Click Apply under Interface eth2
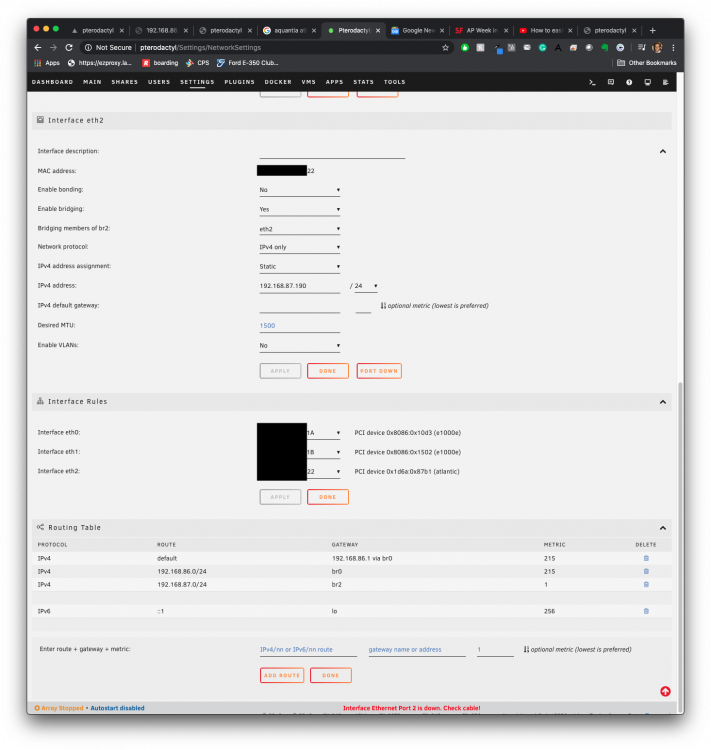 point(280,371)
